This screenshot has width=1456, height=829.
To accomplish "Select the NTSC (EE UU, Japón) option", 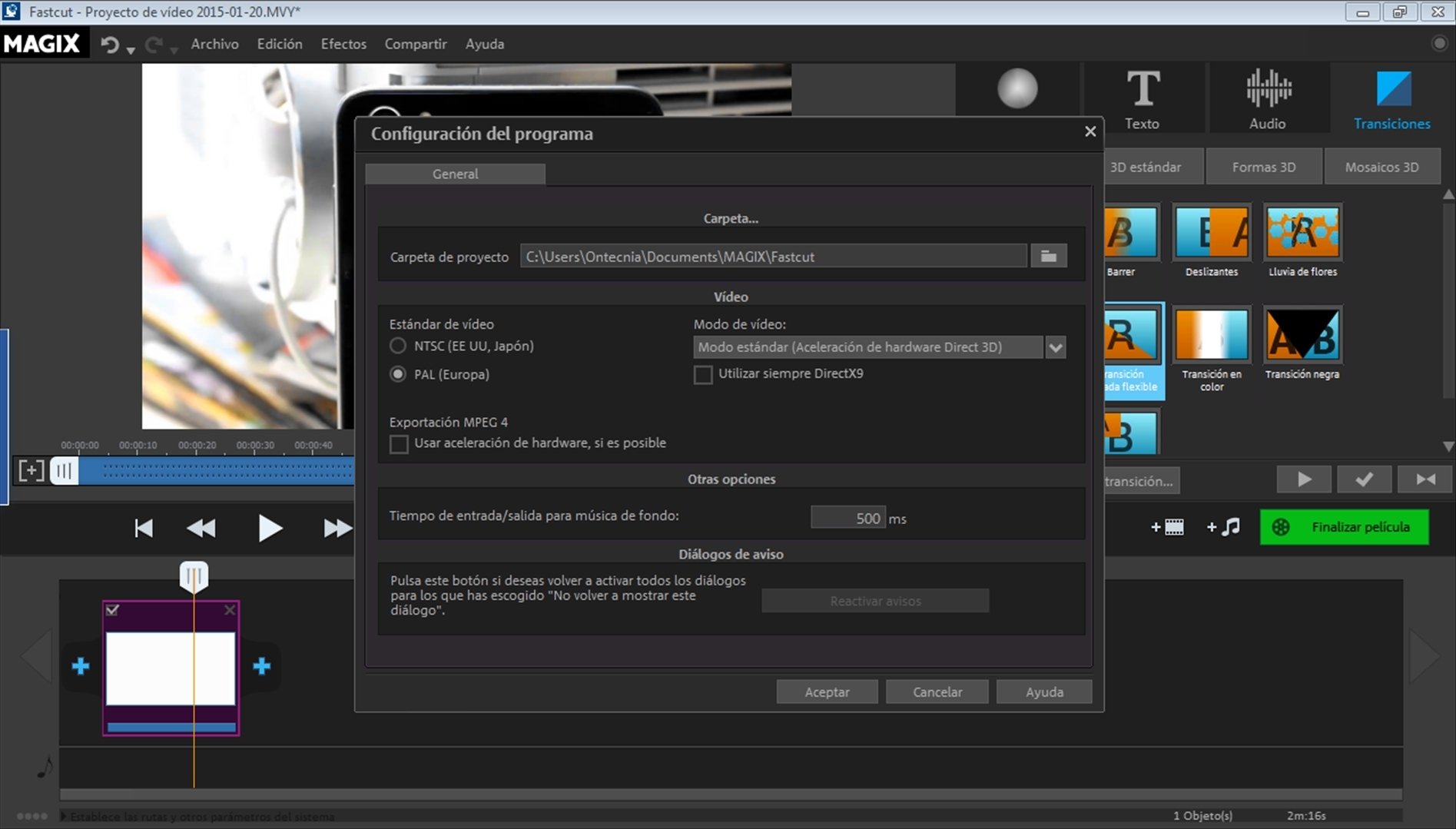I will point(398,346).
